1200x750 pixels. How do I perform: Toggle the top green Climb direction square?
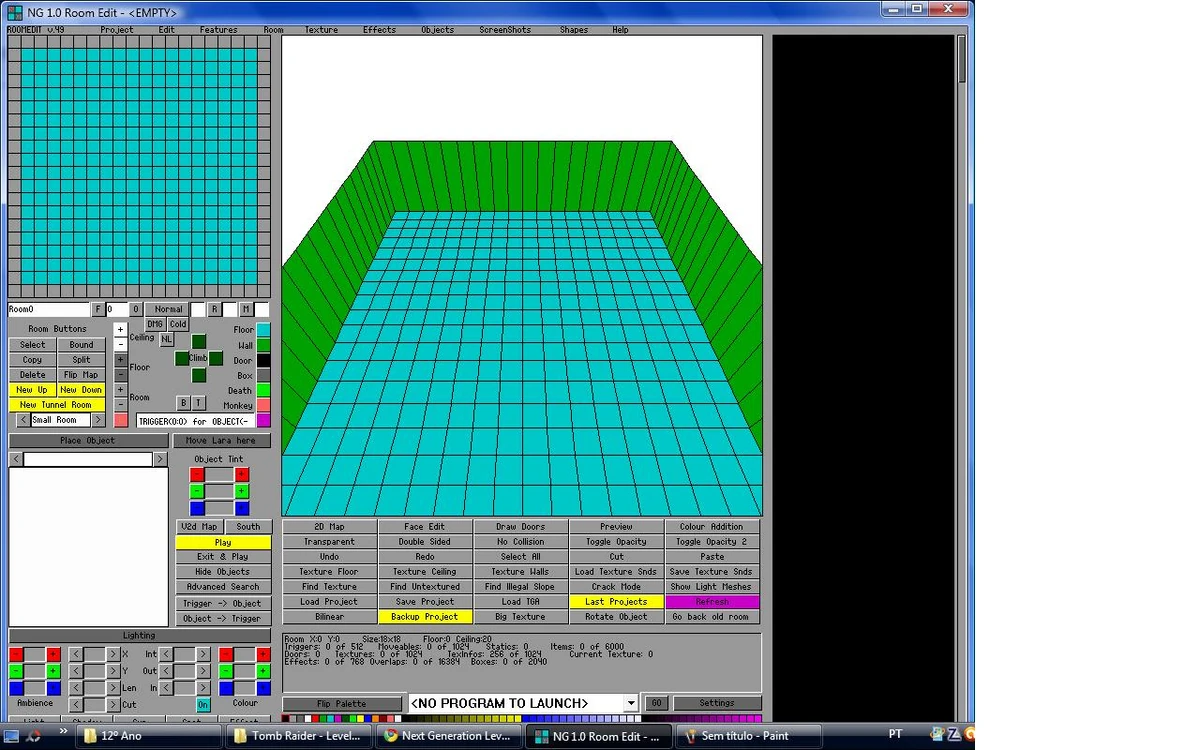199,341
